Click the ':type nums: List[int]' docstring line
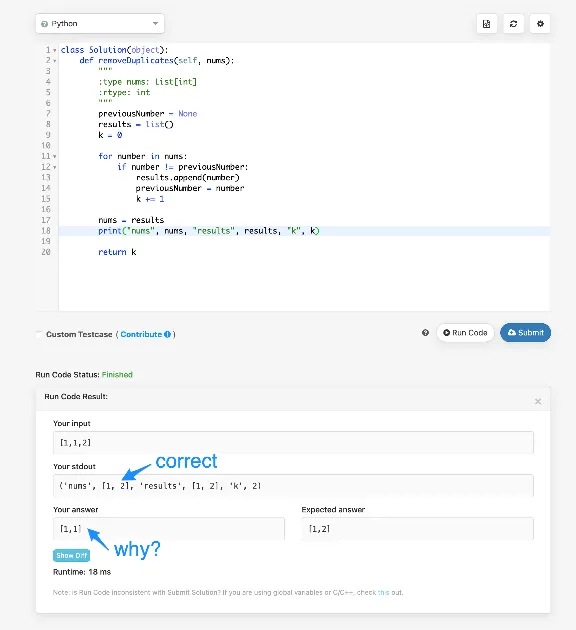This screenshot has height=630, width=576. pos(147,82)
